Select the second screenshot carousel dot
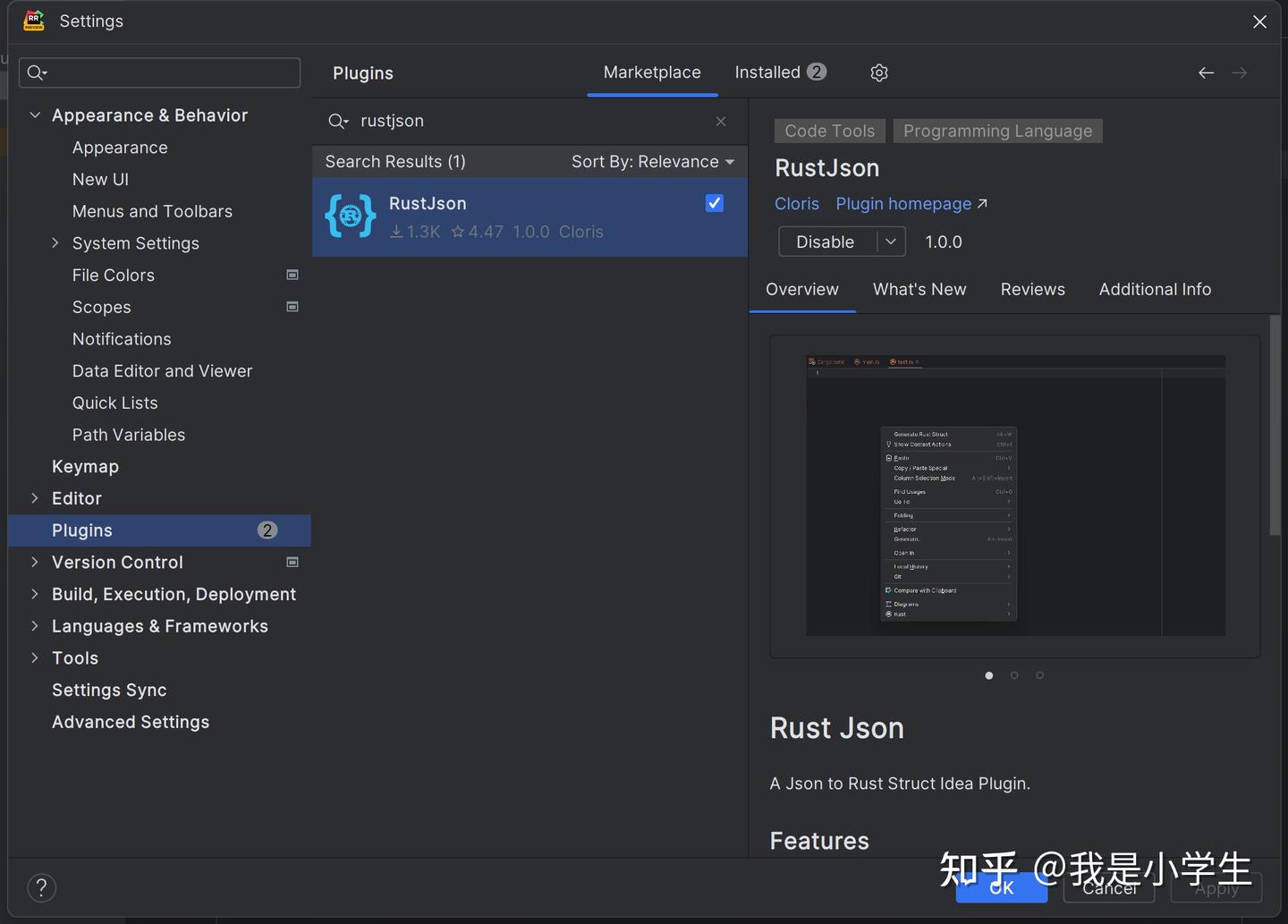The width and height of the screenshot is (1288, 924). 1014,675
